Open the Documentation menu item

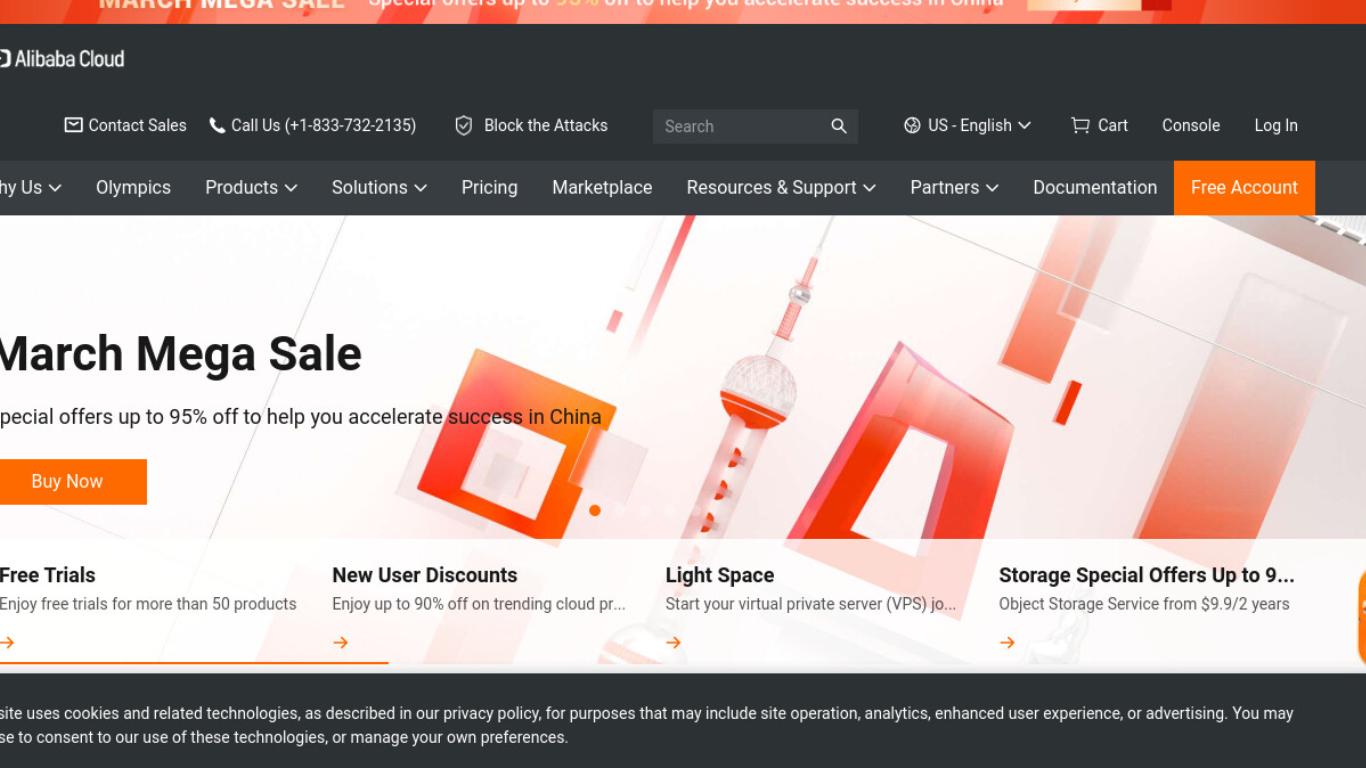click(1095, 187)
